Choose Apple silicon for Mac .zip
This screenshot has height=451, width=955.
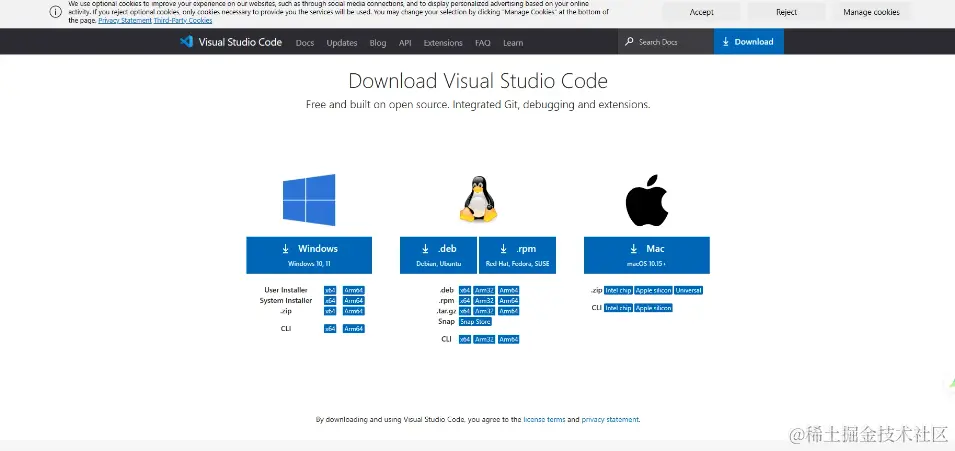pos(654,291)
